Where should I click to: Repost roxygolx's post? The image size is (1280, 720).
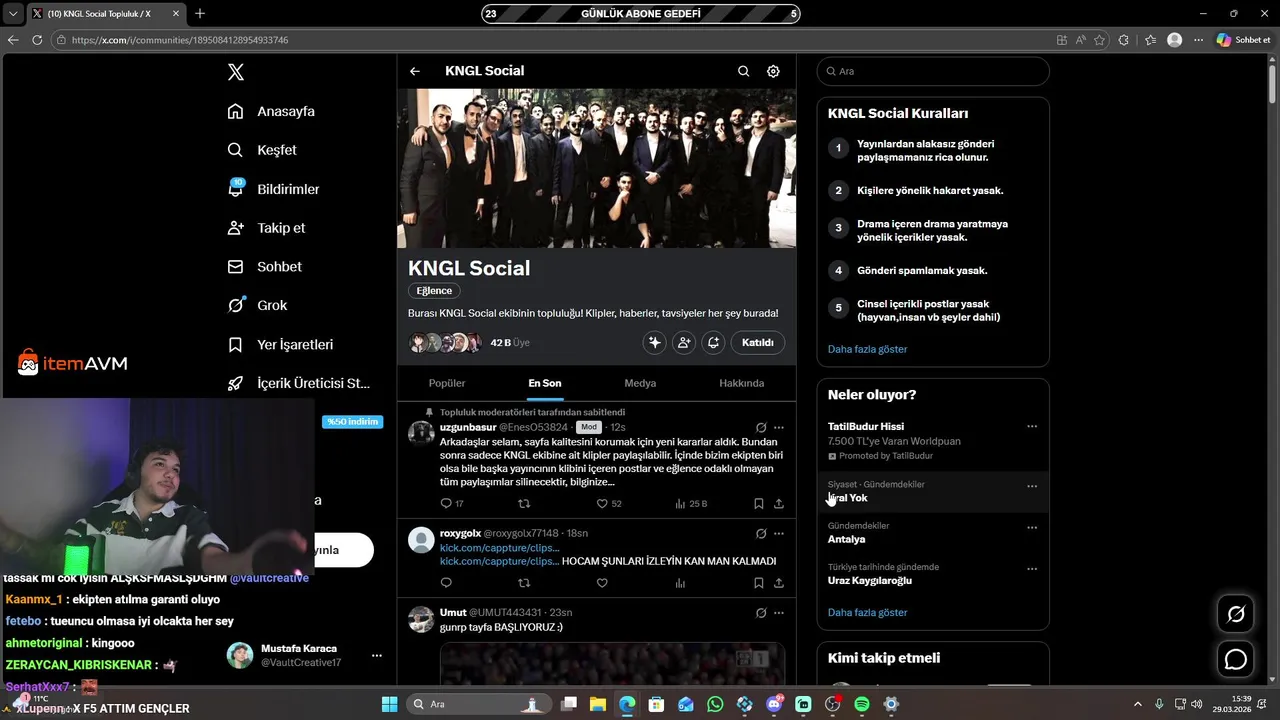[524, 583]
